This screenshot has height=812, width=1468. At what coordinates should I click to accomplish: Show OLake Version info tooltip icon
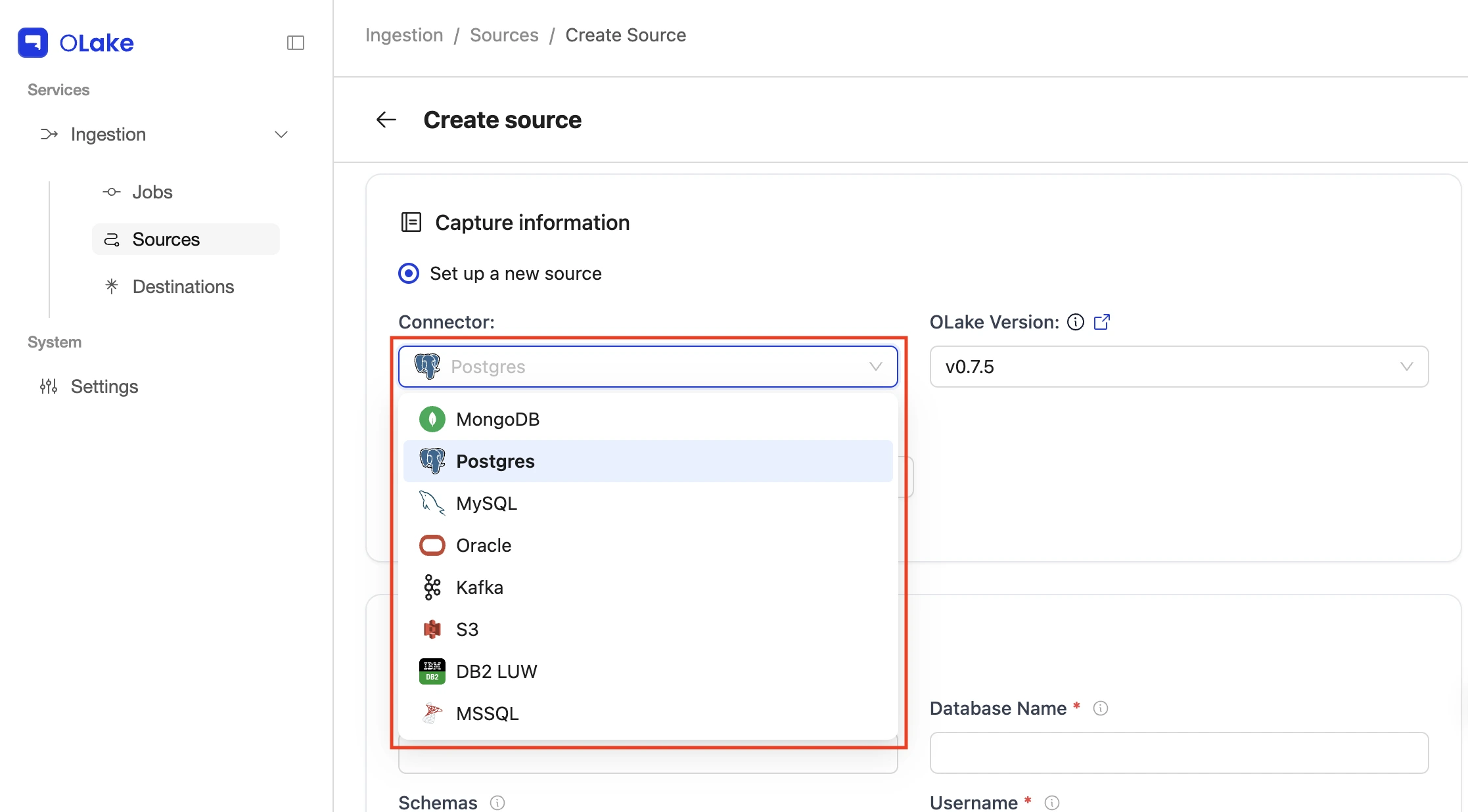pyautogui.click(x=1076, y=322)
